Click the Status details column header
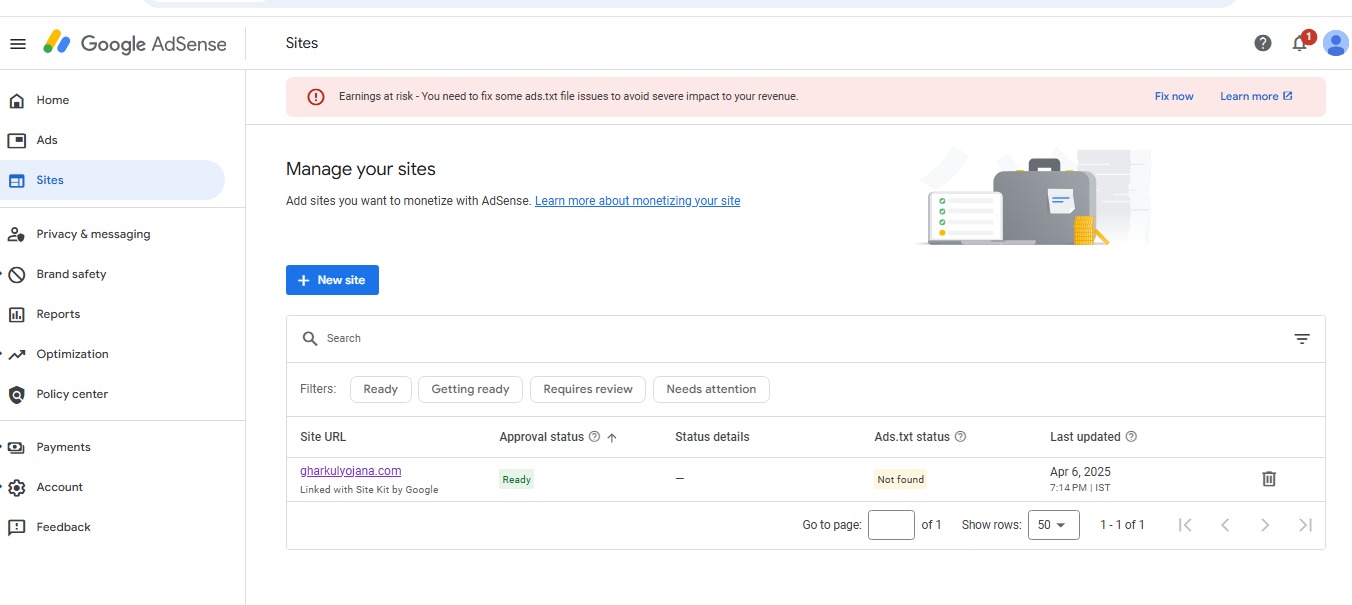Viewport: 1352px width, 605px height. tap(712, 437)
